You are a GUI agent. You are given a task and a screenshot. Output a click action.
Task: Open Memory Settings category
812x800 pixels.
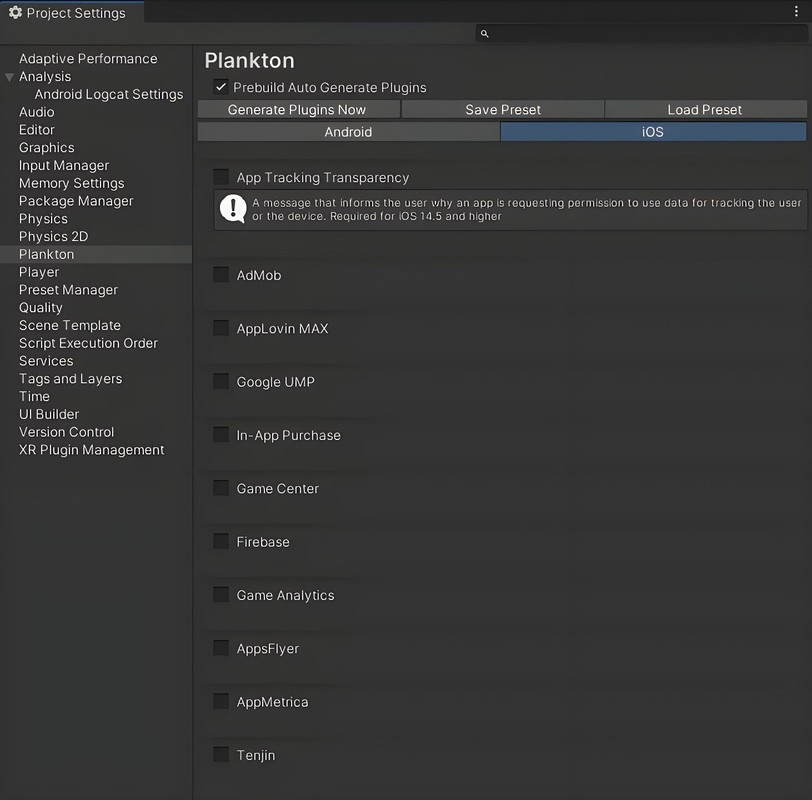coord(71,183)
